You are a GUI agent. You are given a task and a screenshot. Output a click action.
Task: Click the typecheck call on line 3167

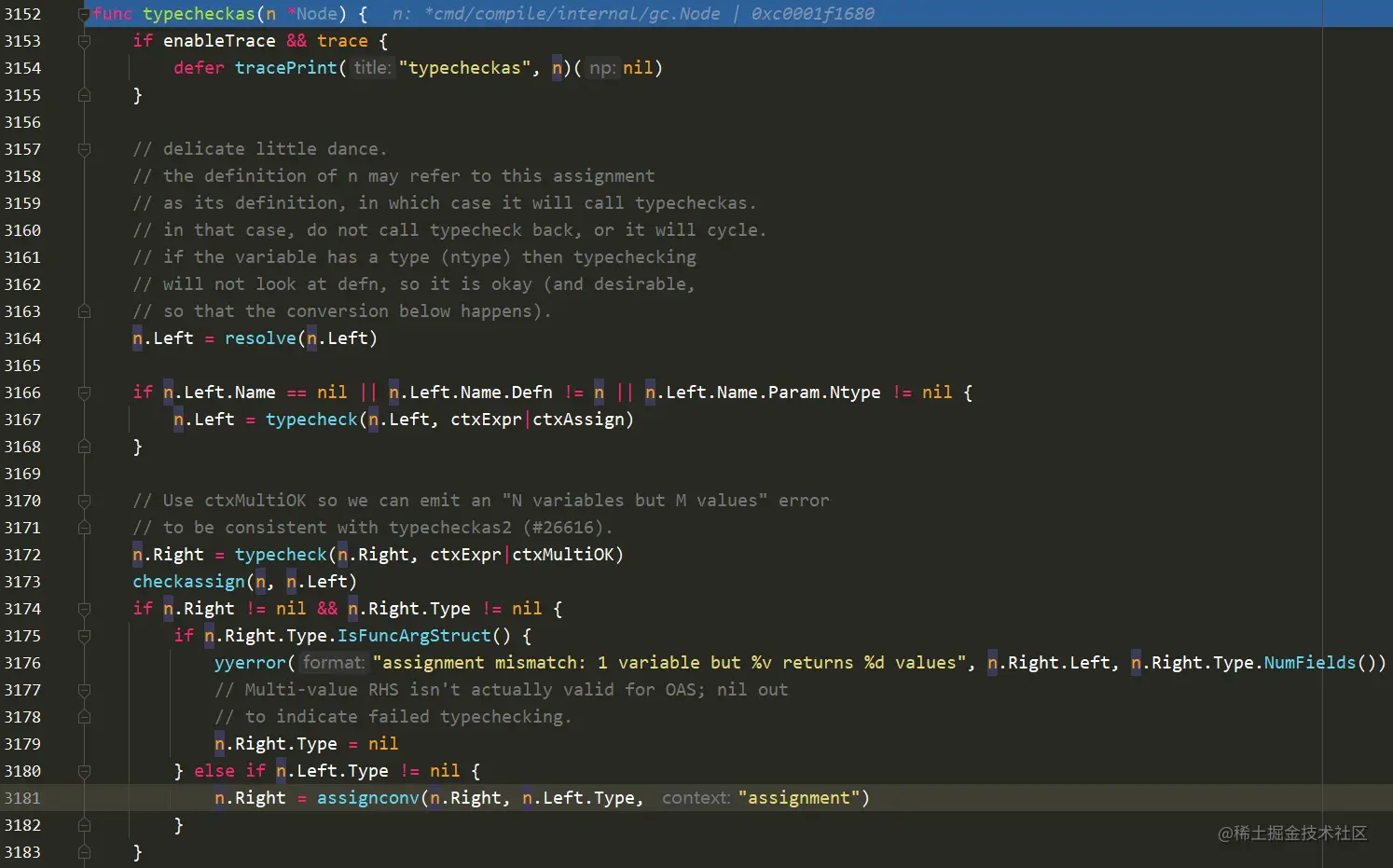311,420
